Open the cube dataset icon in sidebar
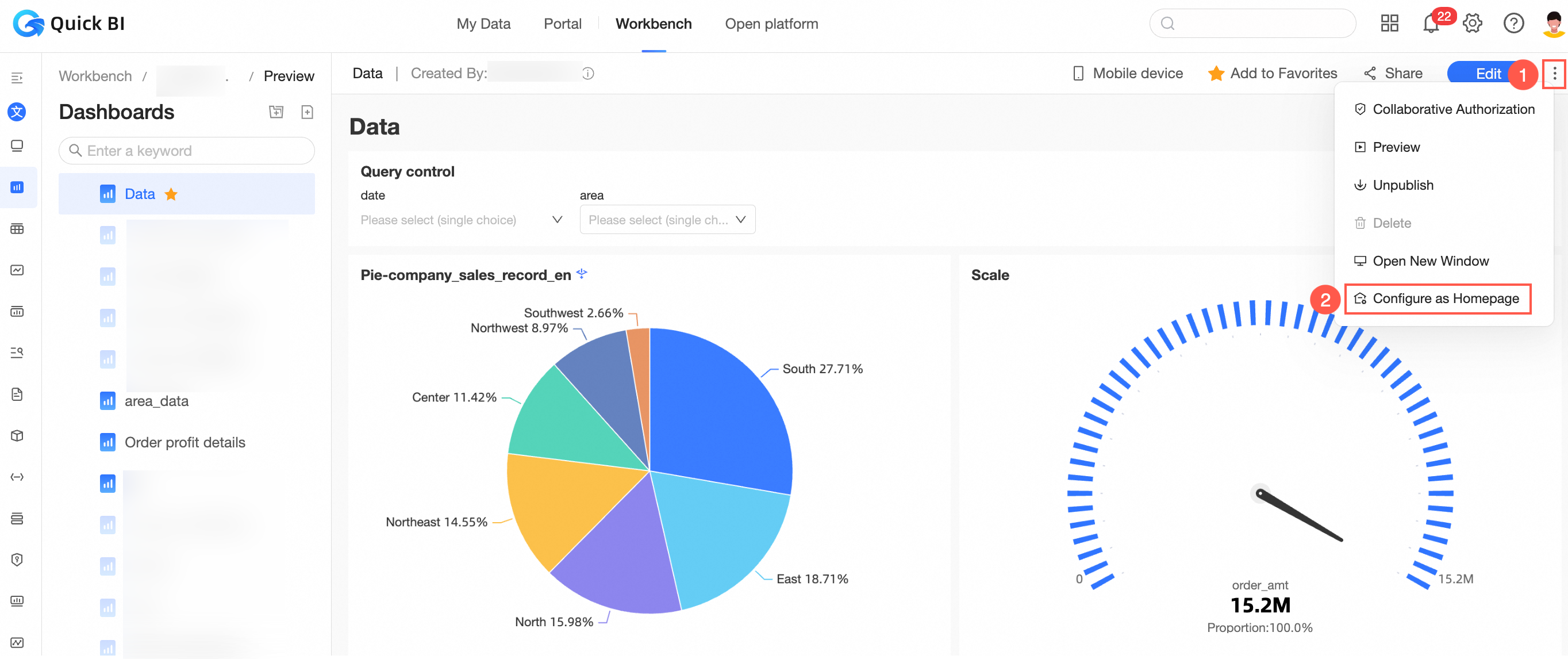 click(17, 435)
